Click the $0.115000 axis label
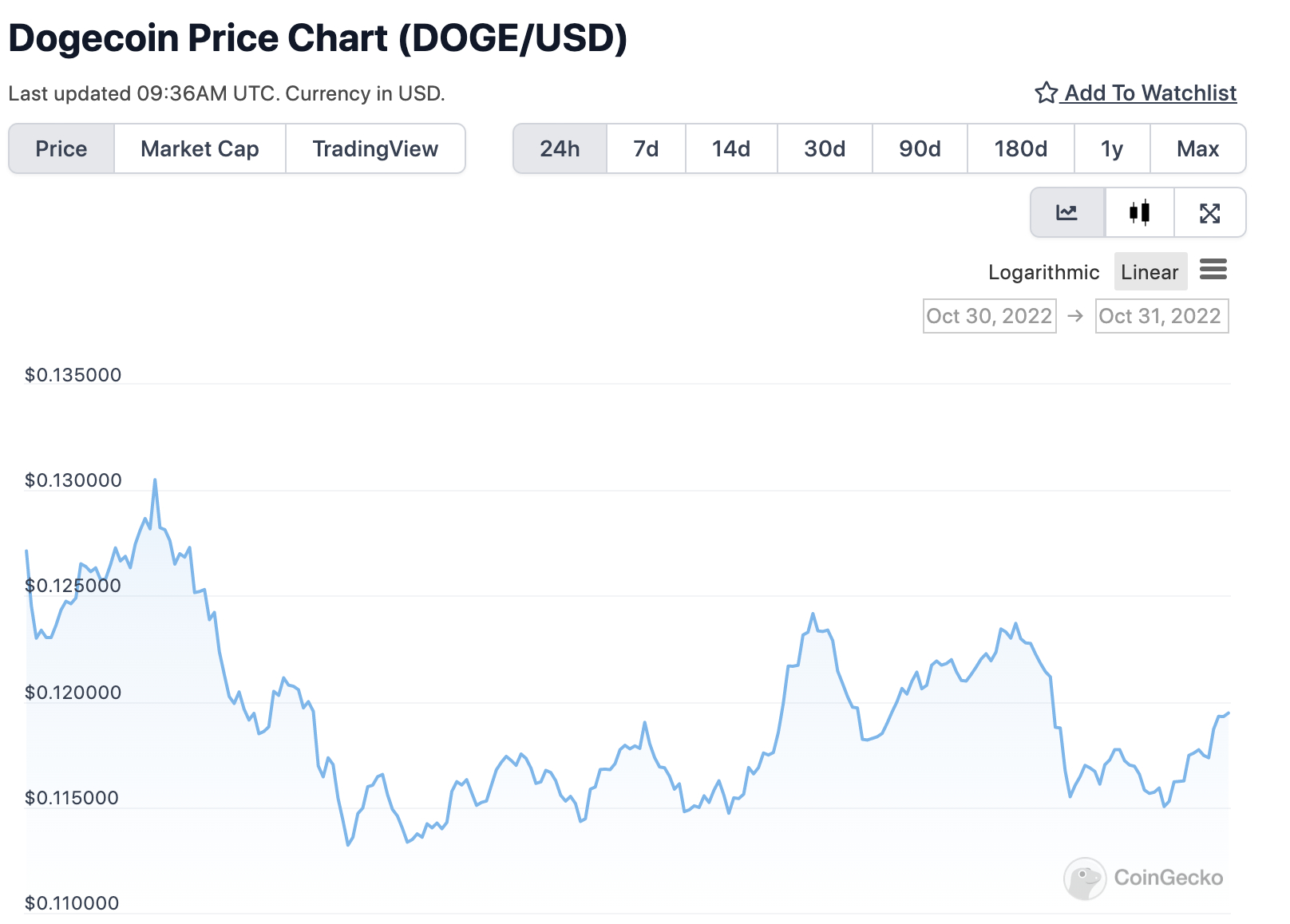Image resolution: width=1290 pixels, height=924 pixels. tap(72, 798)
